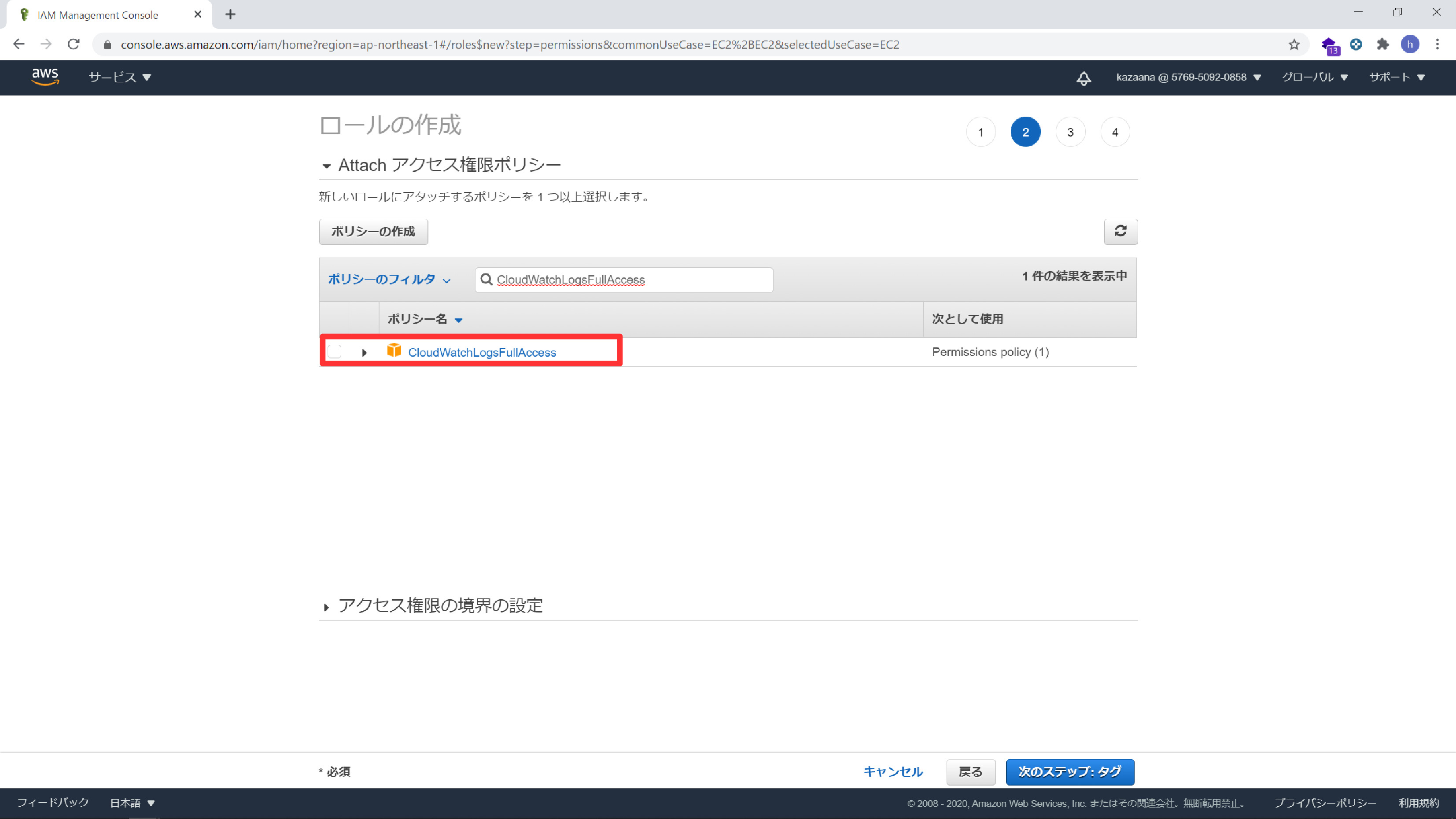Click the Permissions policy (1) cell

coord(990,352)
